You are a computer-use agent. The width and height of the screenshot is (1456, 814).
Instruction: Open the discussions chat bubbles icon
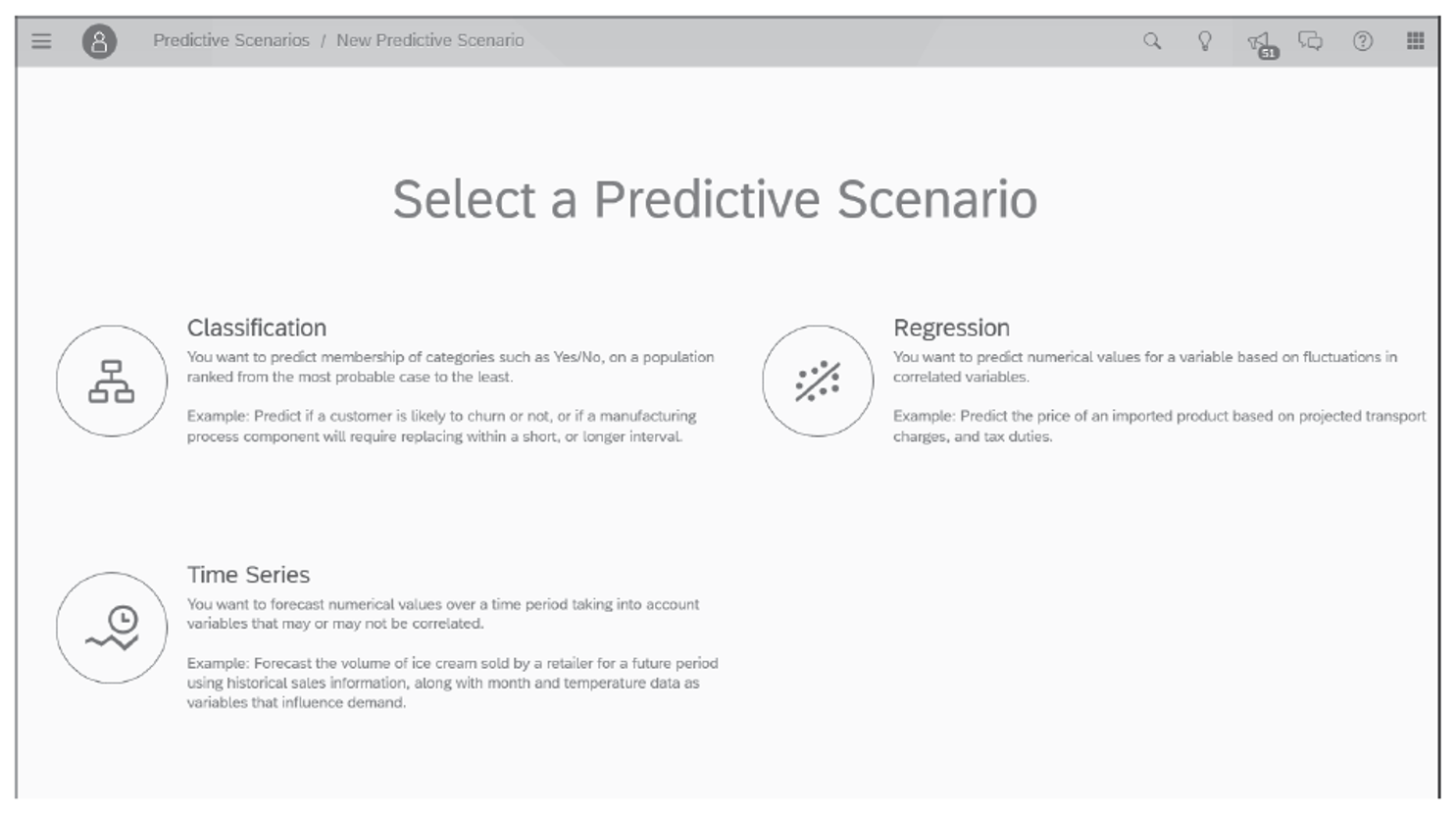[x=1313, y=41]
